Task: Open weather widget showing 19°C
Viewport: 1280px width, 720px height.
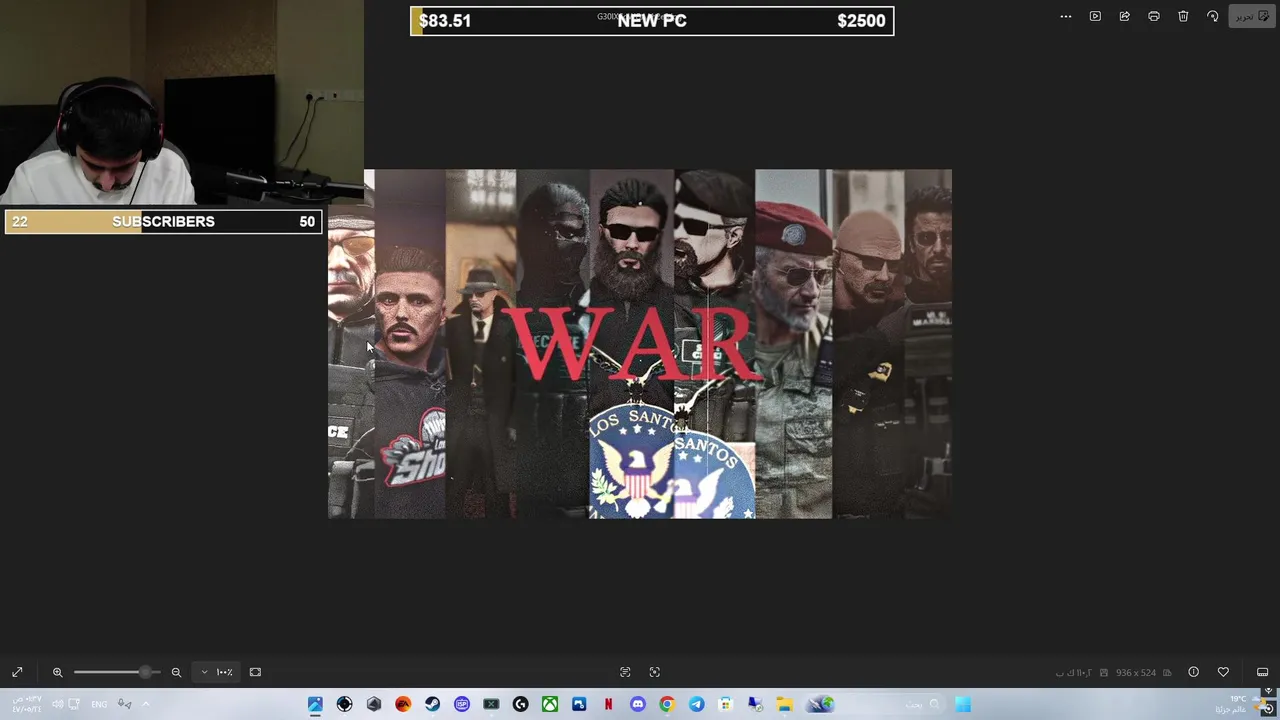Action: click(x=1240, y=704)
